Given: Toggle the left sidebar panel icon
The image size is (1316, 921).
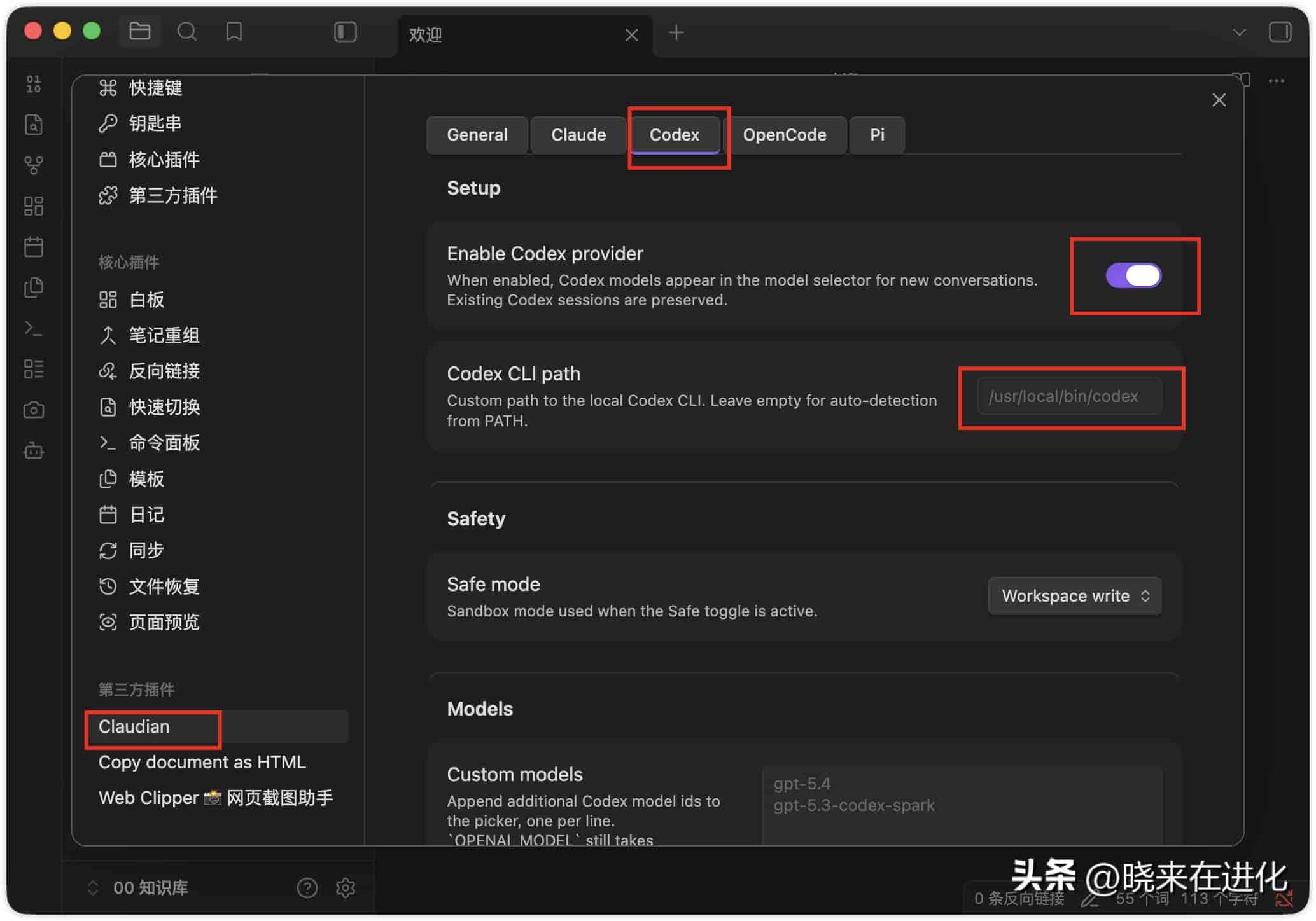Looking at the screenshot, I should pyautogui.click(x=346, y=32).
